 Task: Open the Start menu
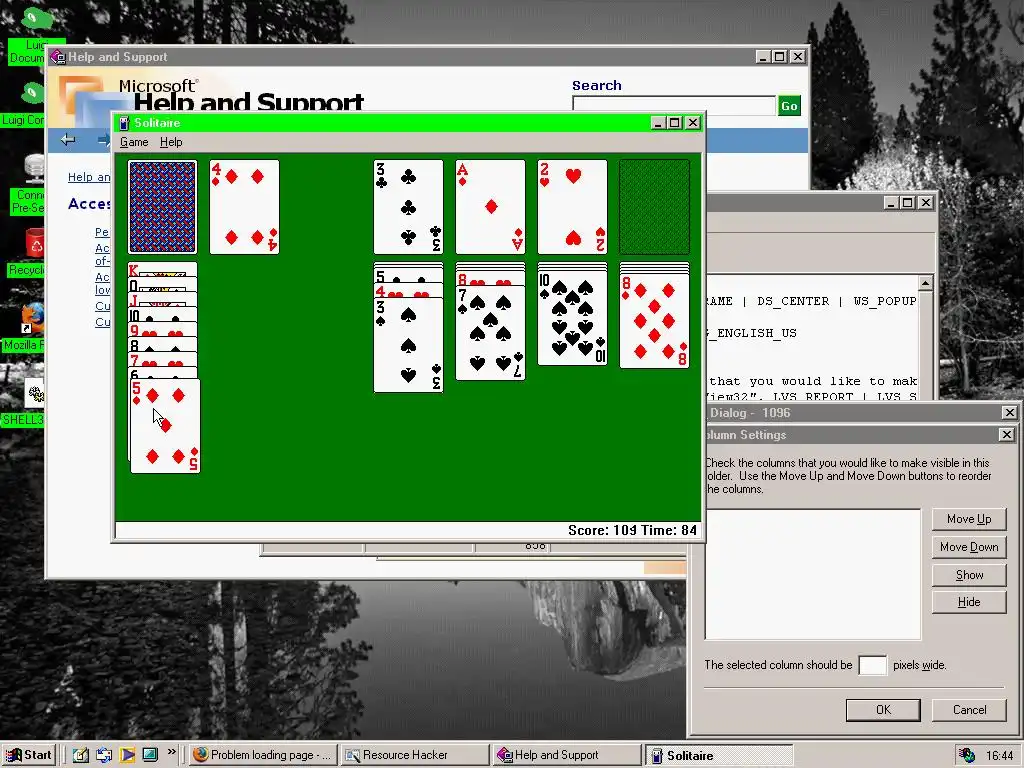pos(29,755)
